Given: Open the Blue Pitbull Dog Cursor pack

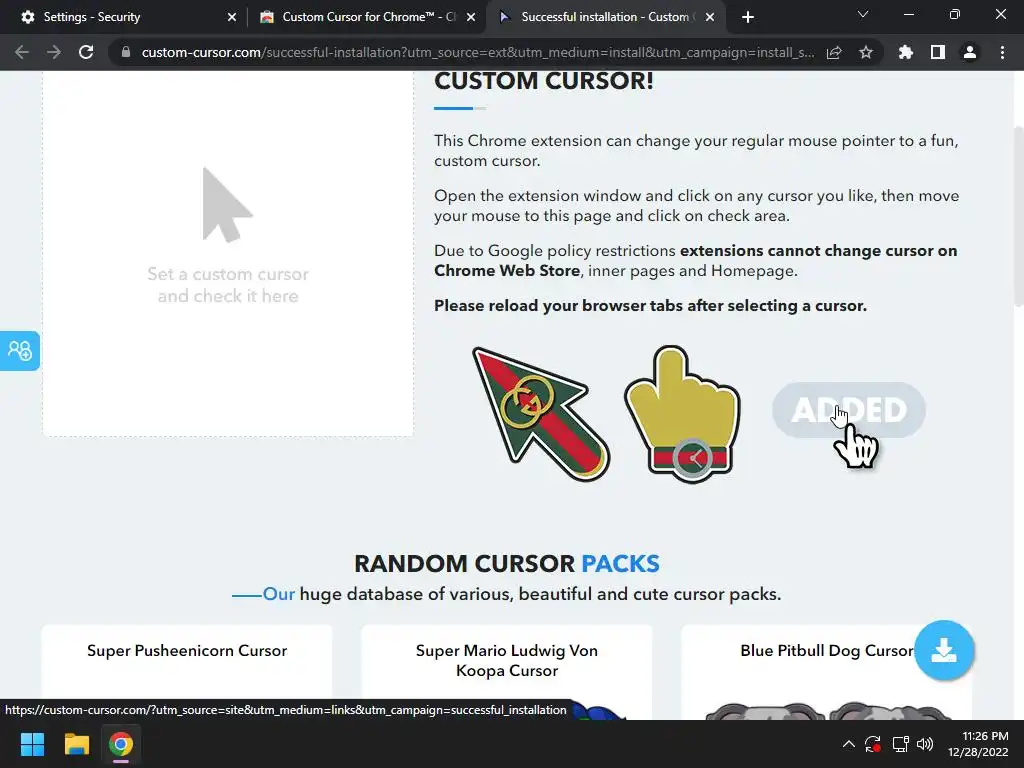Looking at the screenshot, I should [826, 650].
